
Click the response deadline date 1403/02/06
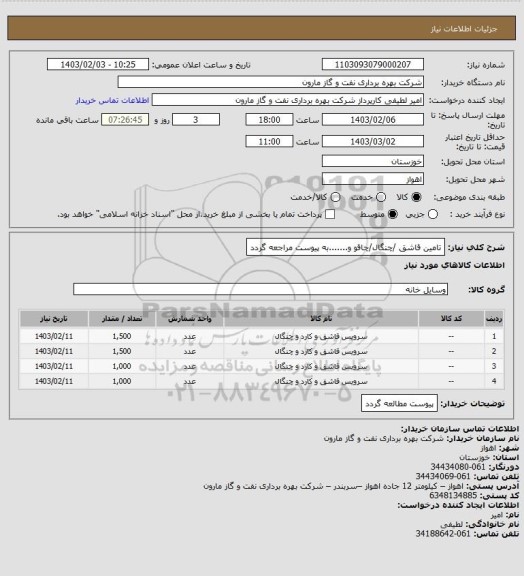click(x=373, y=120)
